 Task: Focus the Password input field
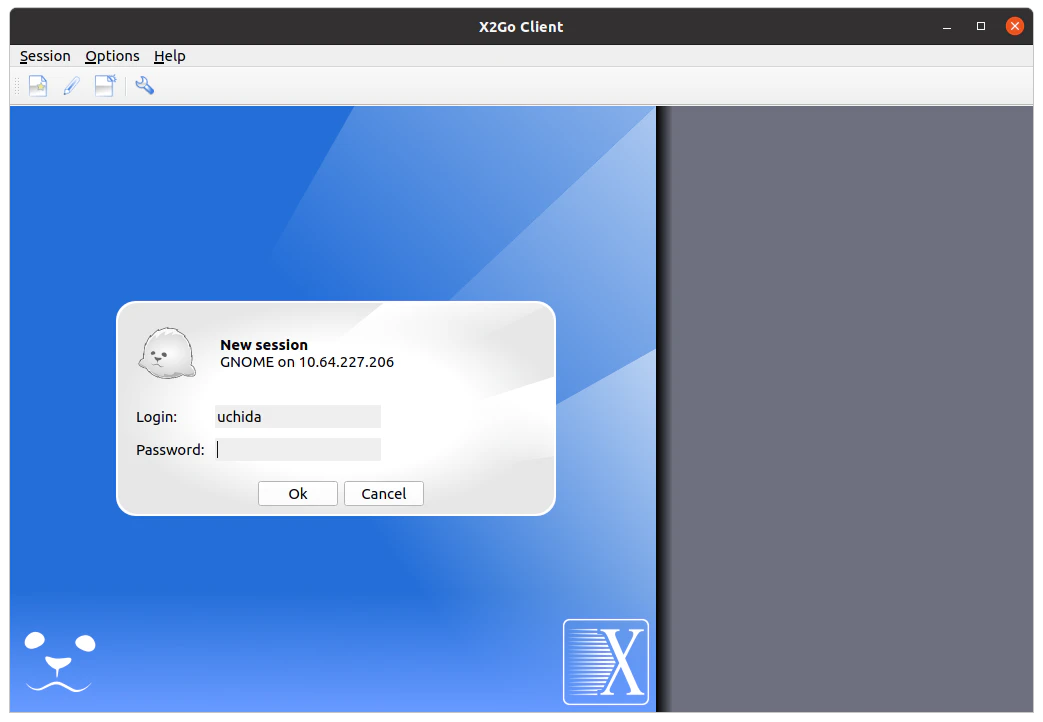tap(298, 450)
